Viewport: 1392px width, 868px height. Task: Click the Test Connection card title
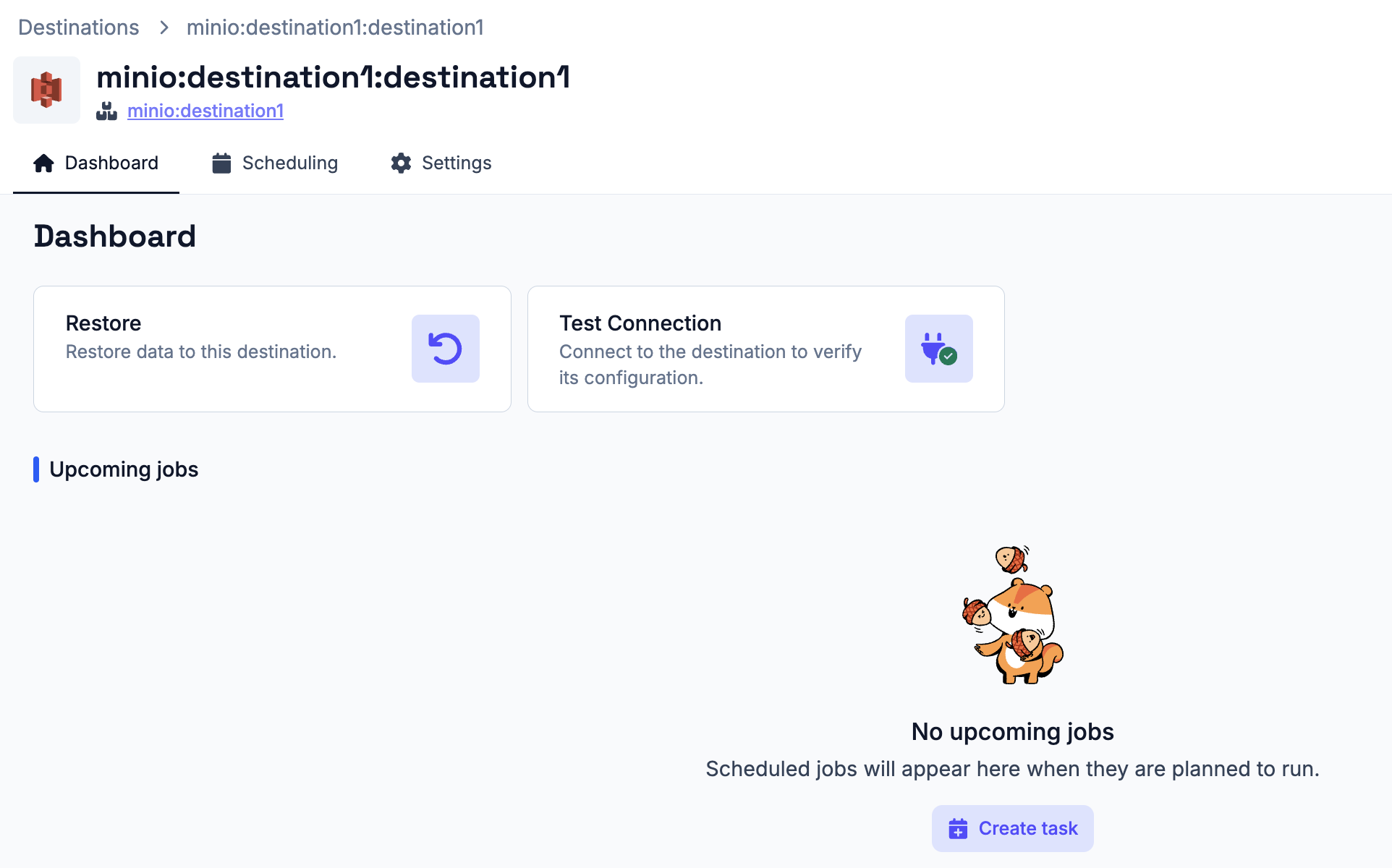[x=640, y=323]
